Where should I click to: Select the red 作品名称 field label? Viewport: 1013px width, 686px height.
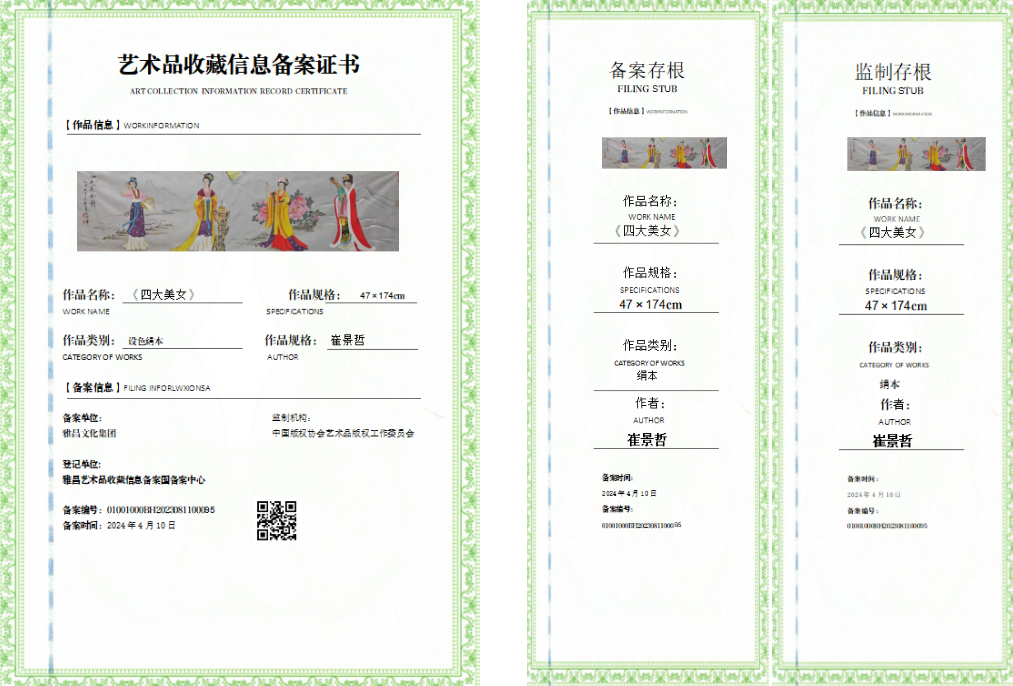click(x=88, y=295)
